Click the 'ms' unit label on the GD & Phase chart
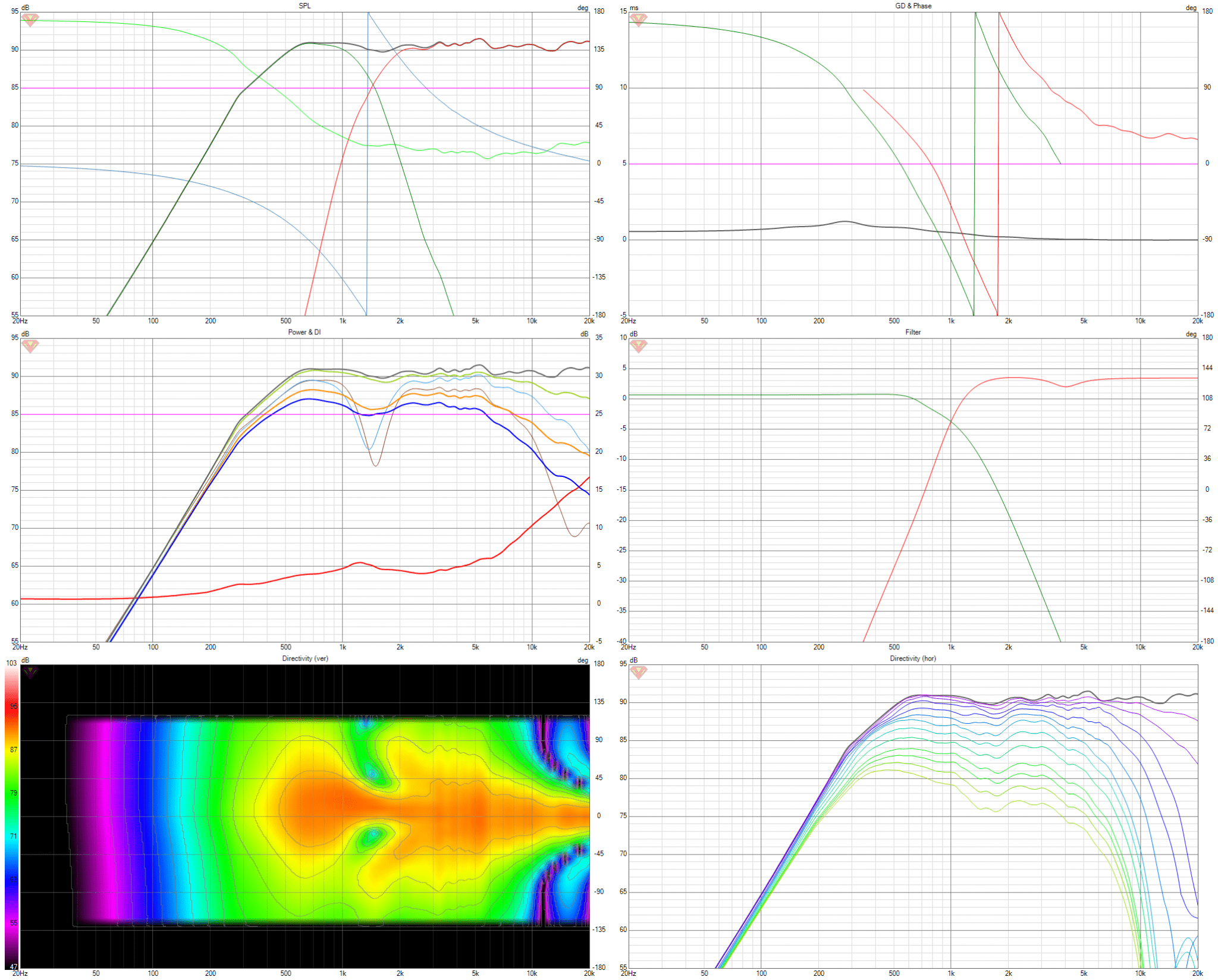Viewport: 1218px width, 980px height. [635, 8]
